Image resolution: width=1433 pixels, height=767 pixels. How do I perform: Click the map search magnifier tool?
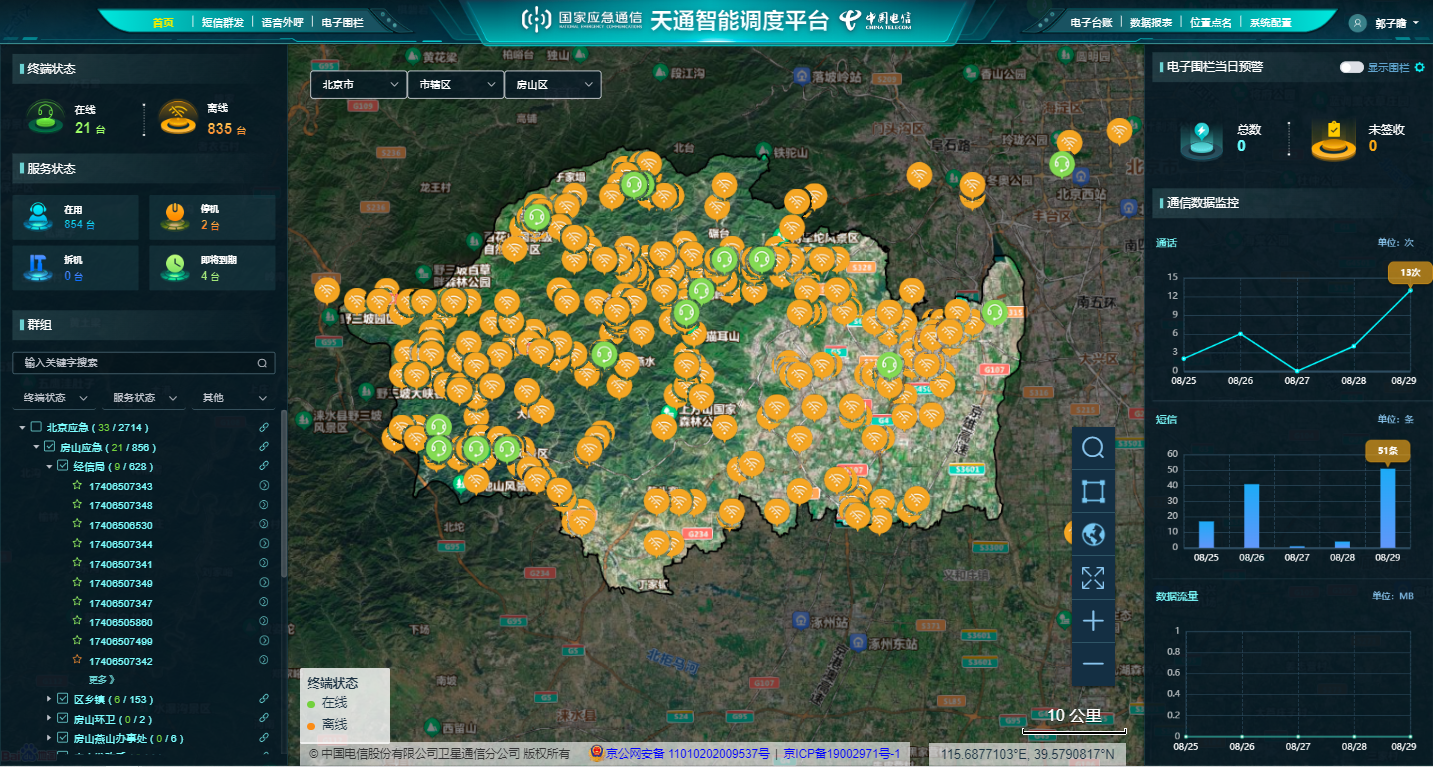point(1093,448)
